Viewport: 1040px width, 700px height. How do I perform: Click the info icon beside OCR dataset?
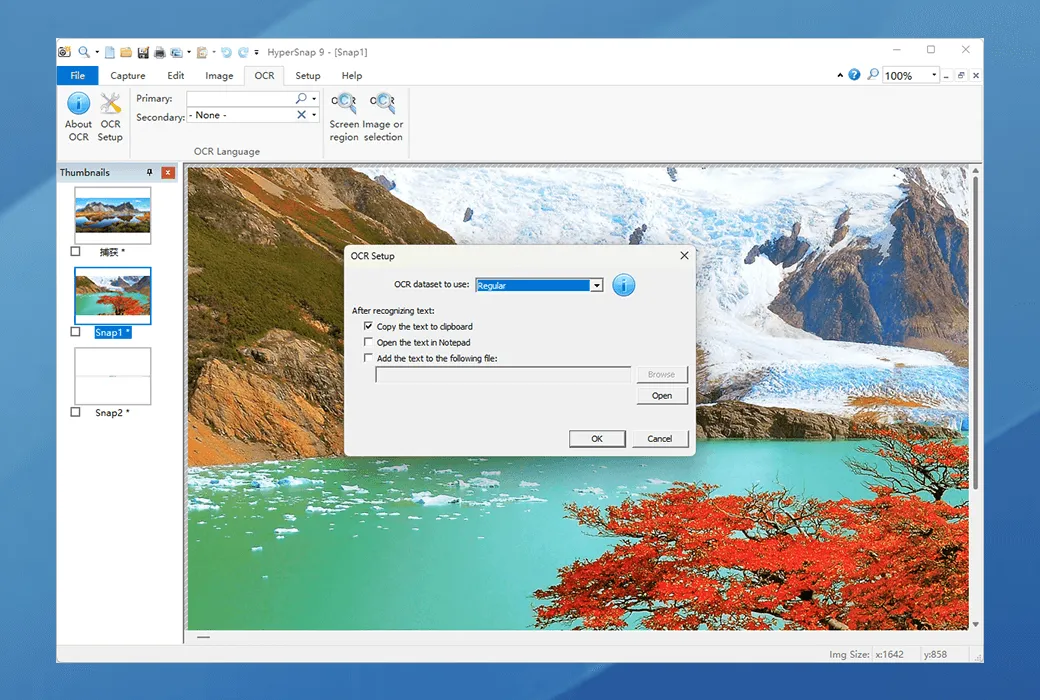pyautogui.click(x=623, y=285)
